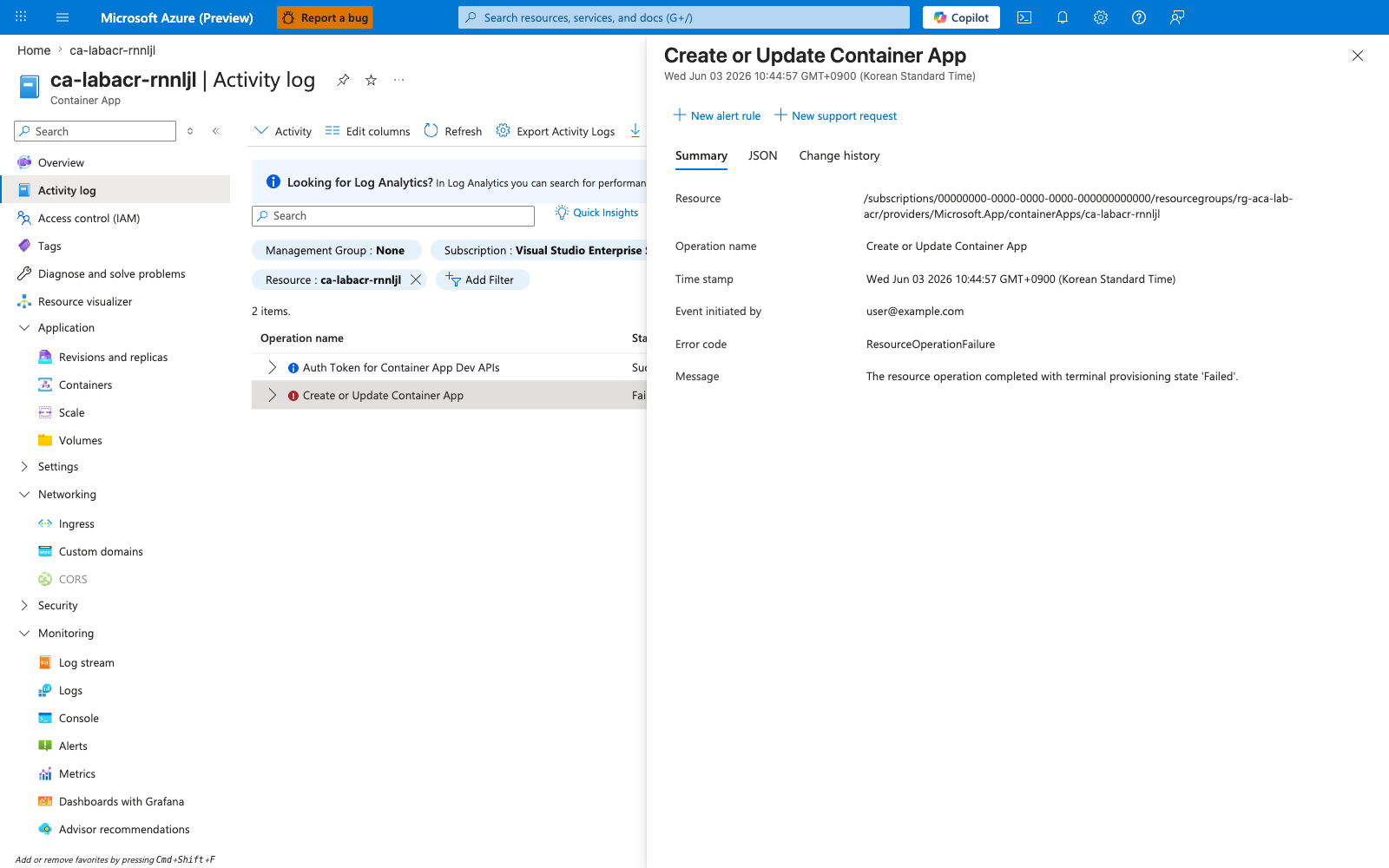Open Access control (IAM)
Screen dimensions: 1389x868
(89, 218)
